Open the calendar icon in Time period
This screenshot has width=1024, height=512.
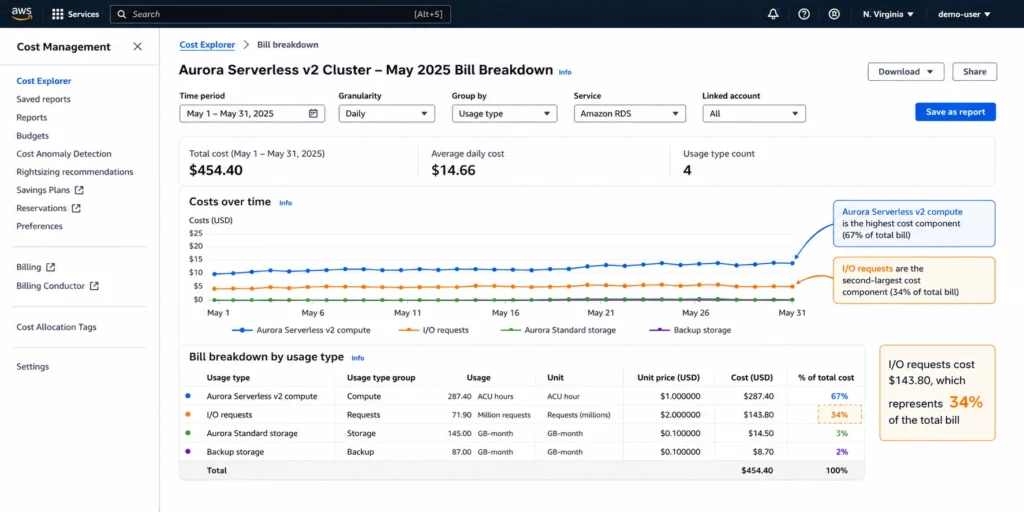313,114
